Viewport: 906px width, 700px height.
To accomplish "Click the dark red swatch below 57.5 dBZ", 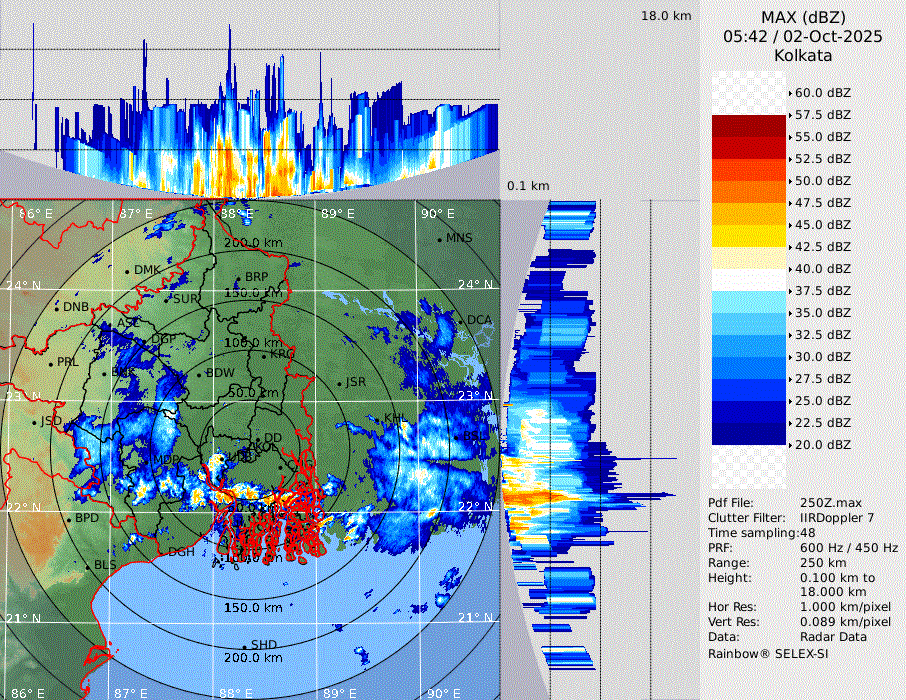I will tap(748, 126).
